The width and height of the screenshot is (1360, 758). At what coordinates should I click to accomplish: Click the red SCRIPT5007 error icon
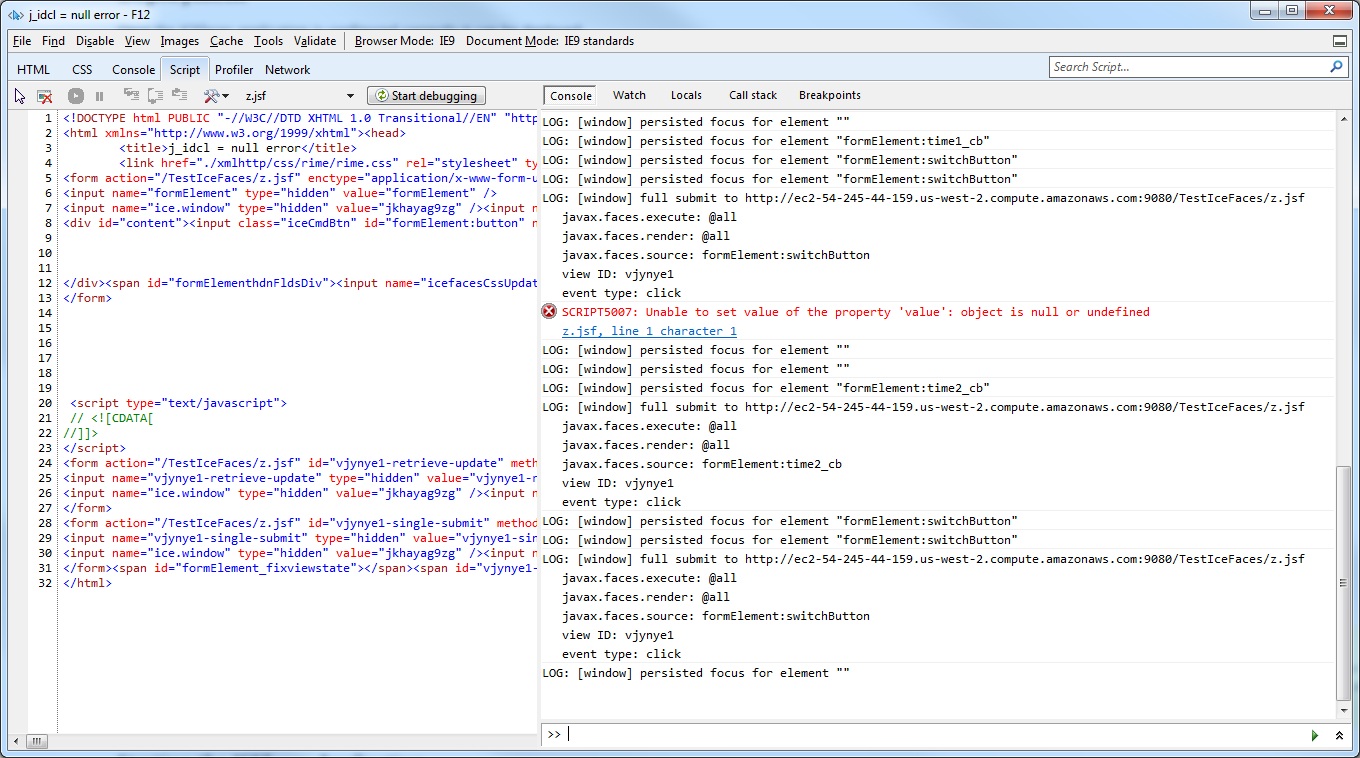[549, 312]
